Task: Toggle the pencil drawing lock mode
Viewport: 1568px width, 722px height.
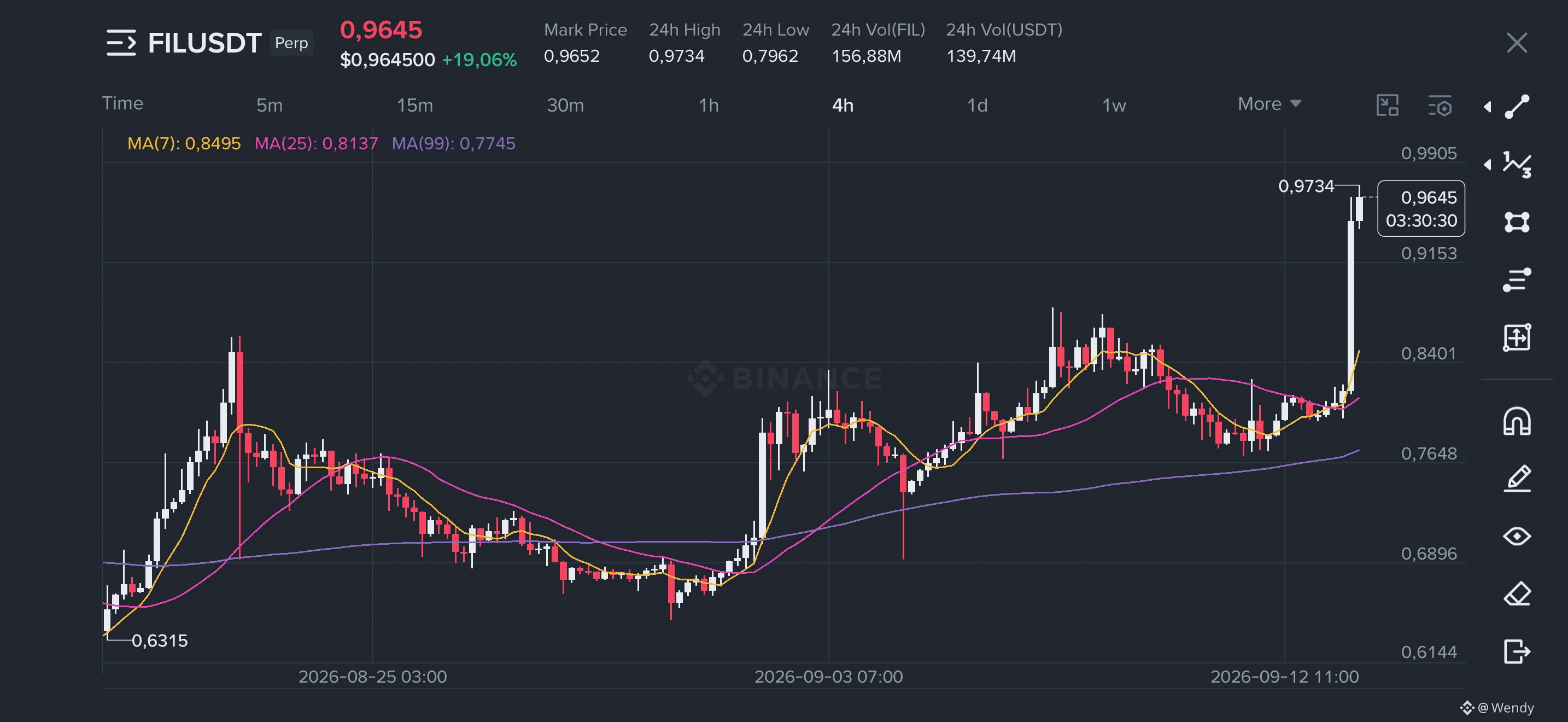Action: click(1517, 479)
